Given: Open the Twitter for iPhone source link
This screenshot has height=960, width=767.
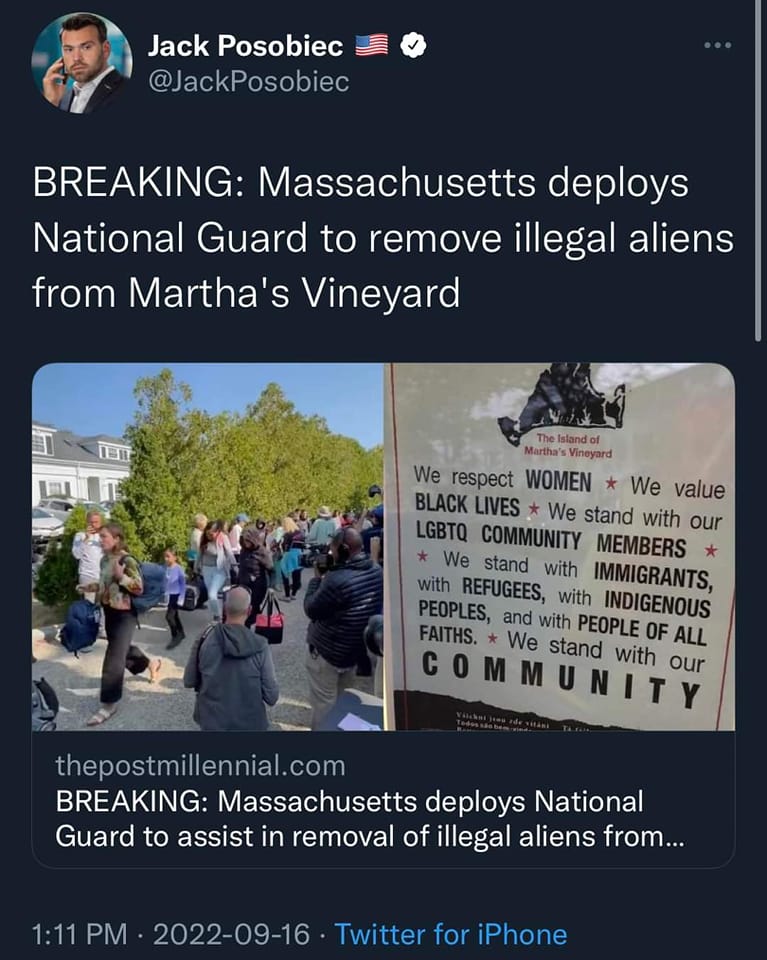Looking at the screenshot, I should coord(451,934).
